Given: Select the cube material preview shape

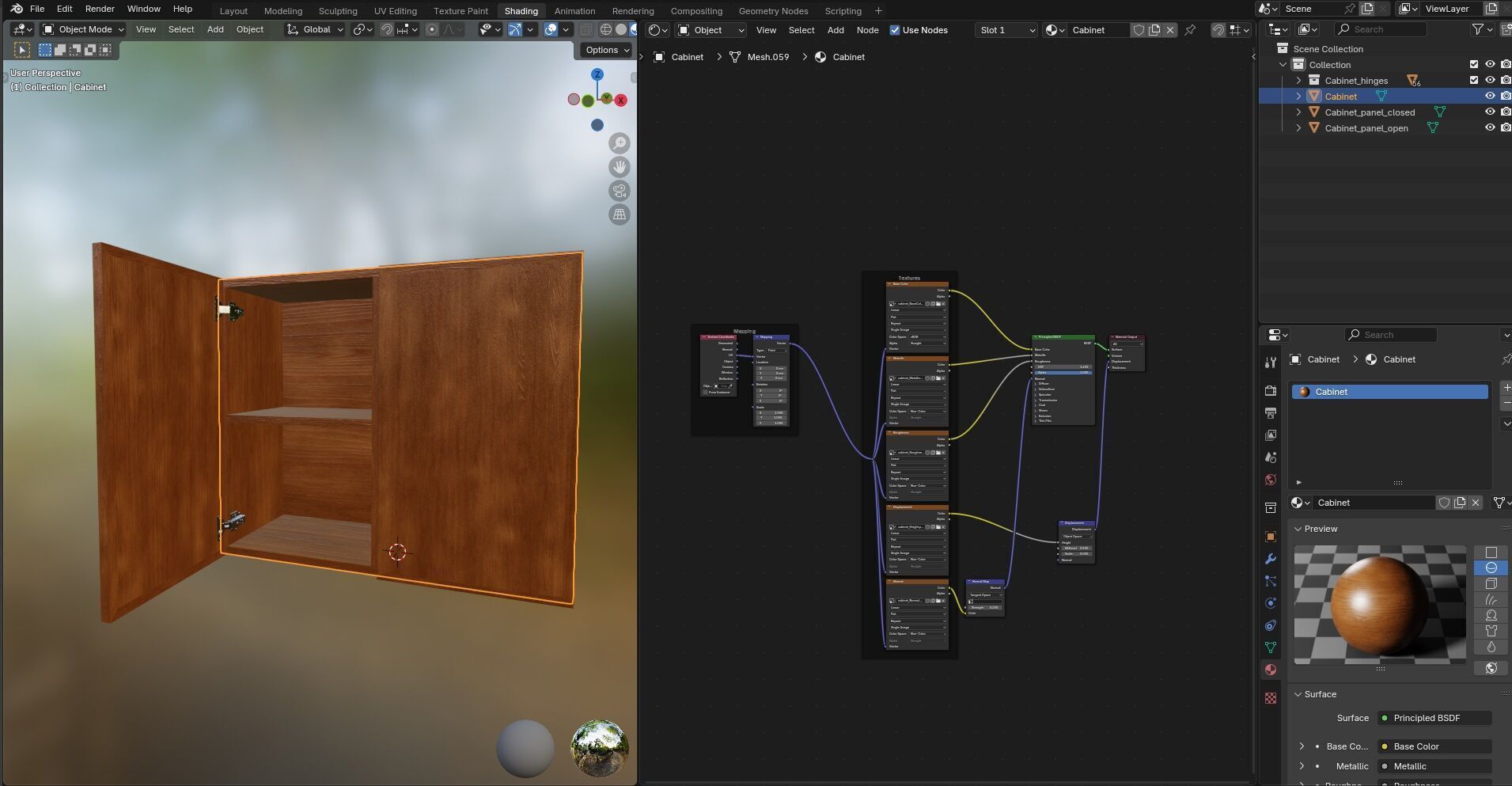Looking at the screenshot, I should click(x=1491, y=583).
